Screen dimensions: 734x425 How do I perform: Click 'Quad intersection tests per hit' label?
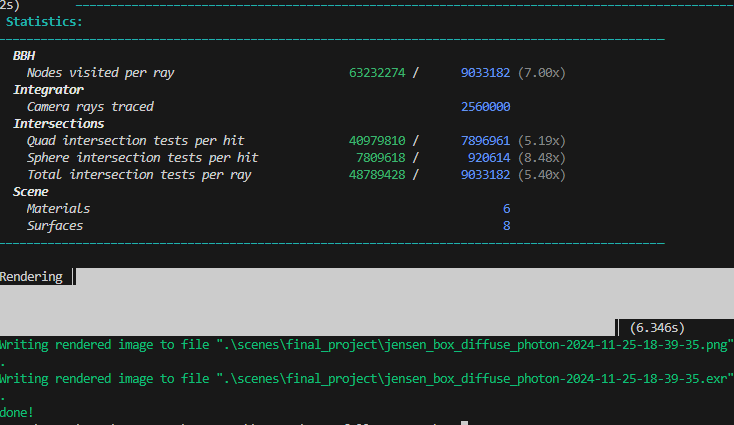(135, 141)
